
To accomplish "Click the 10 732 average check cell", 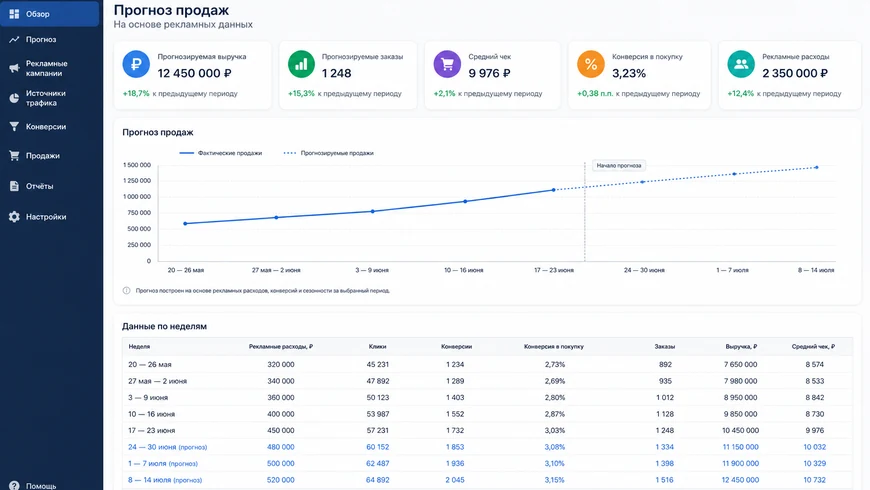I will click(815, 480).
